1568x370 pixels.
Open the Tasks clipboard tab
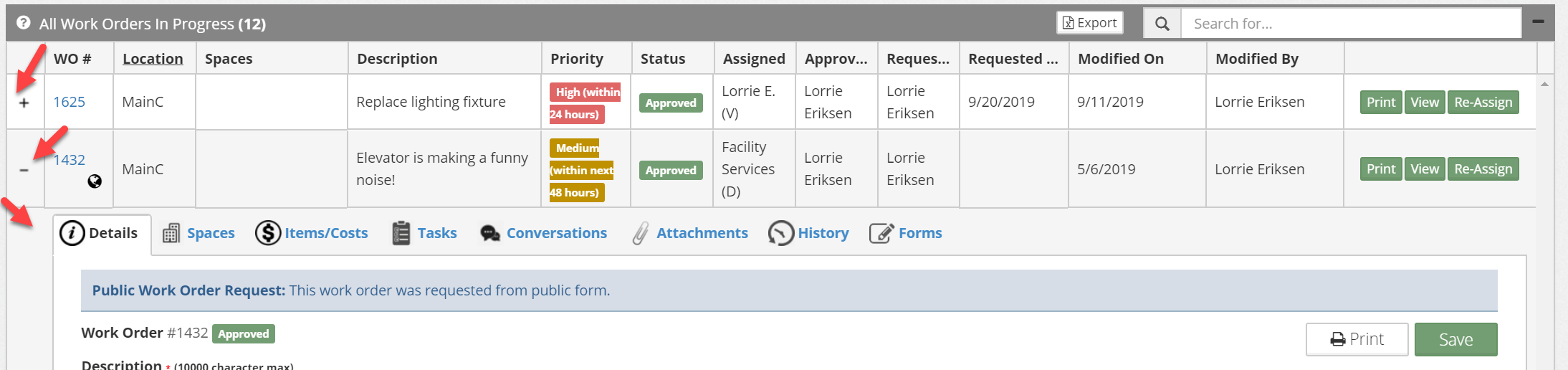click(424, 233)
